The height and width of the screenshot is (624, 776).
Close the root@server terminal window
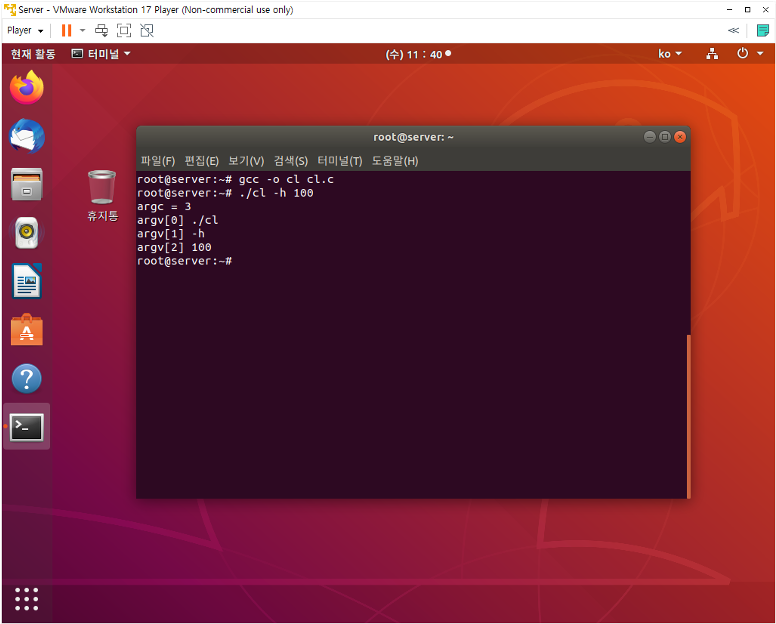pos(680,137)
